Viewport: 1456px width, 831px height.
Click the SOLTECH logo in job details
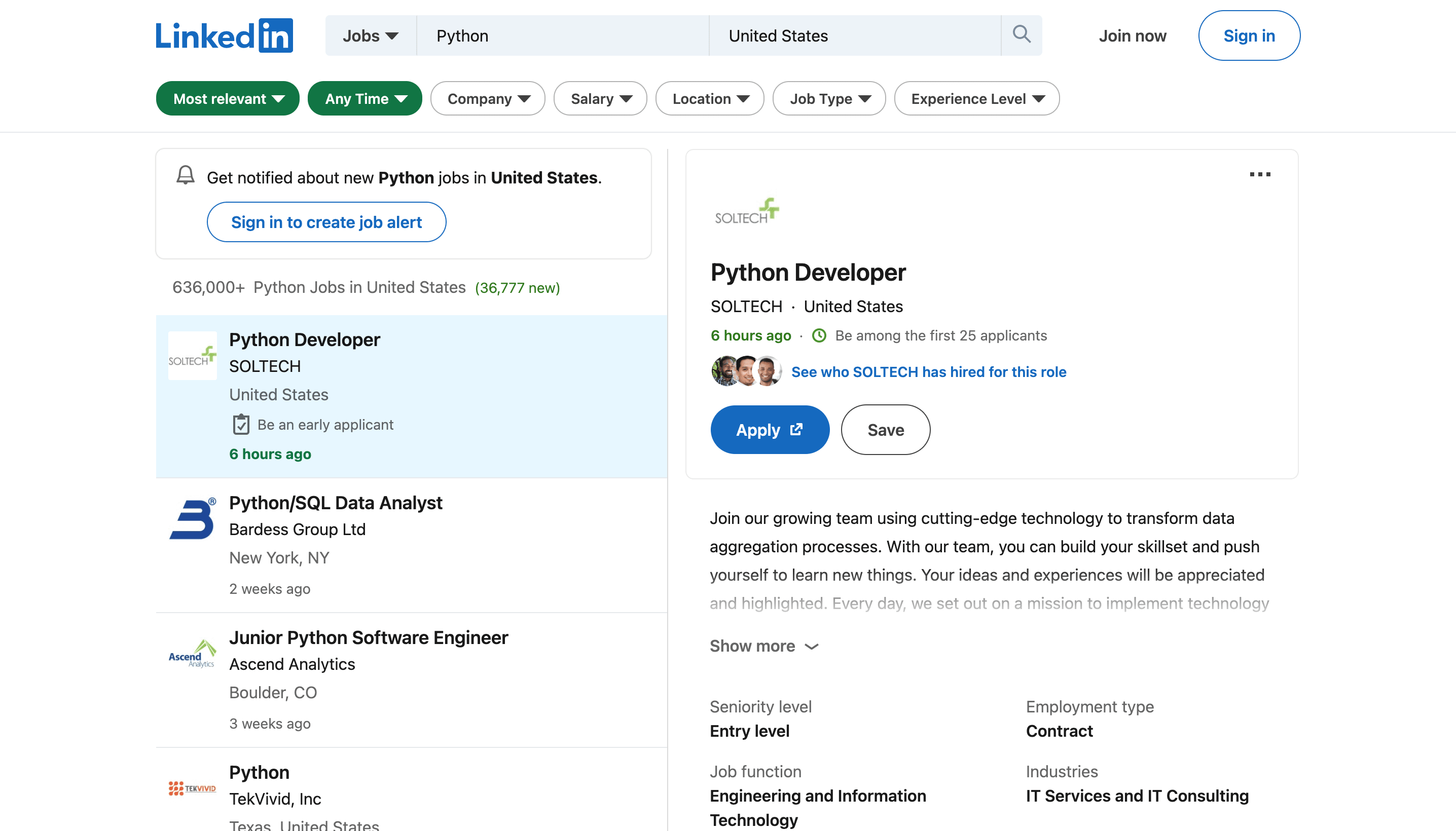click(746, 212)
